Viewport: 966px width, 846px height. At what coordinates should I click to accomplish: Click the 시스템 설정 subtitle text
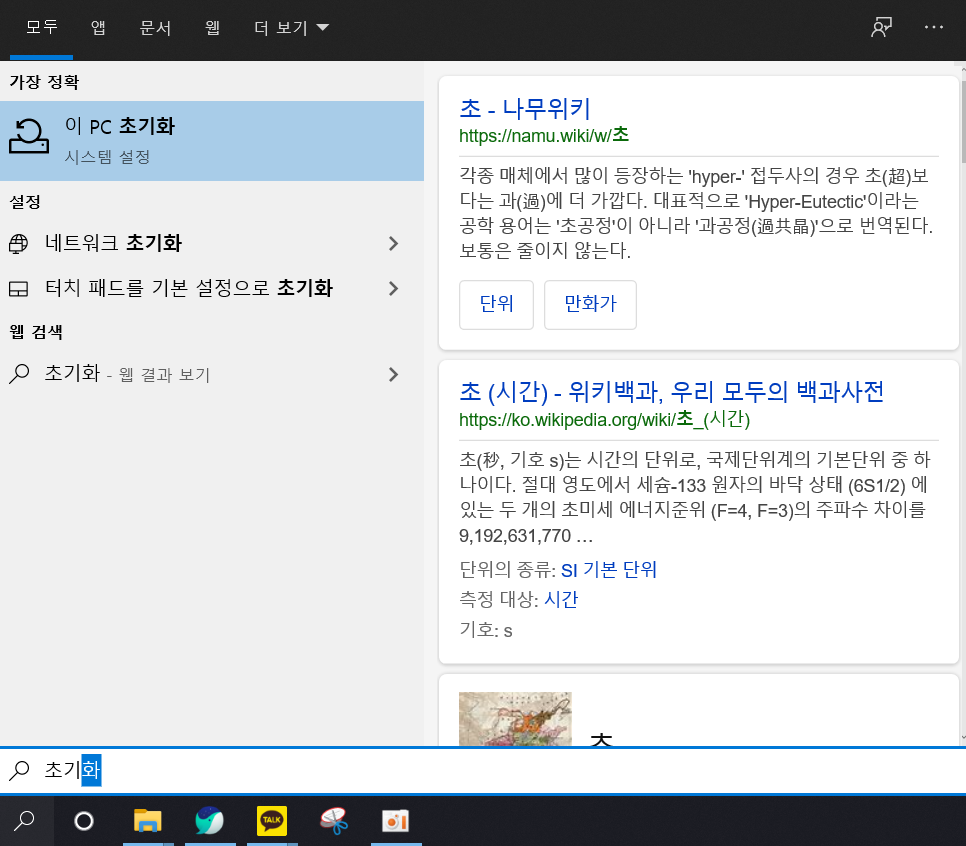[107, 157]
